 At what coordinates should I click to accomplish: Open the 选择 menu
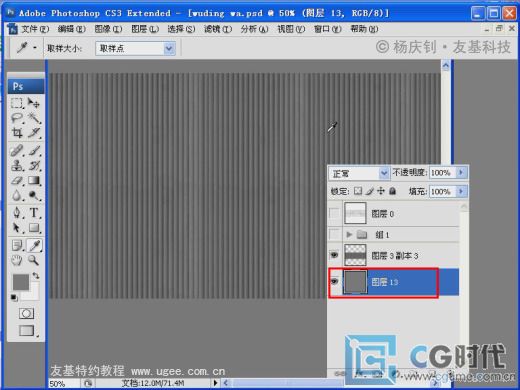tap(181, 29)
